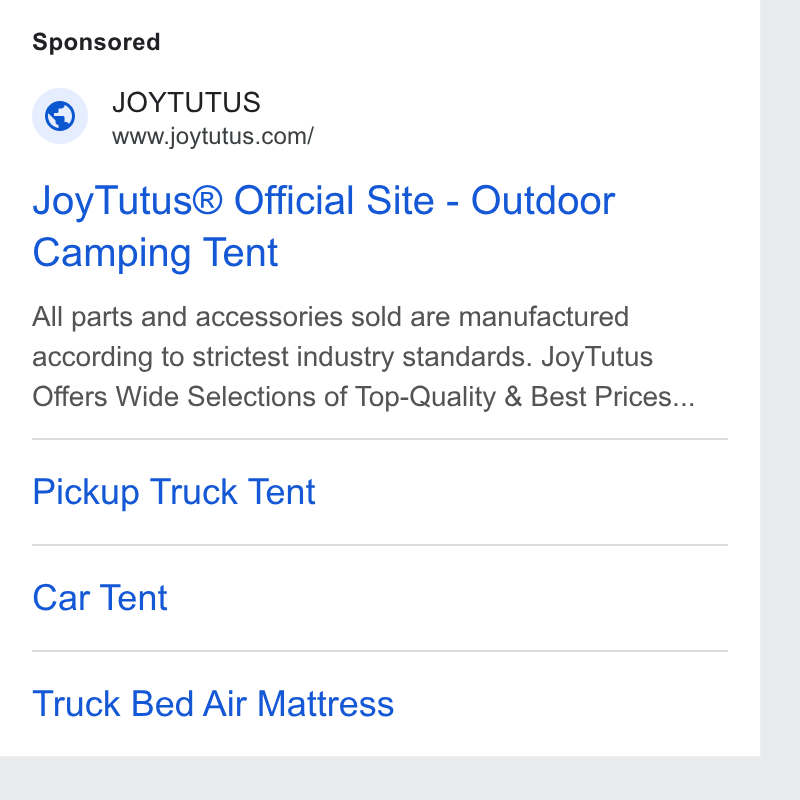Click the ad description paragraph text

coord(363,357)
